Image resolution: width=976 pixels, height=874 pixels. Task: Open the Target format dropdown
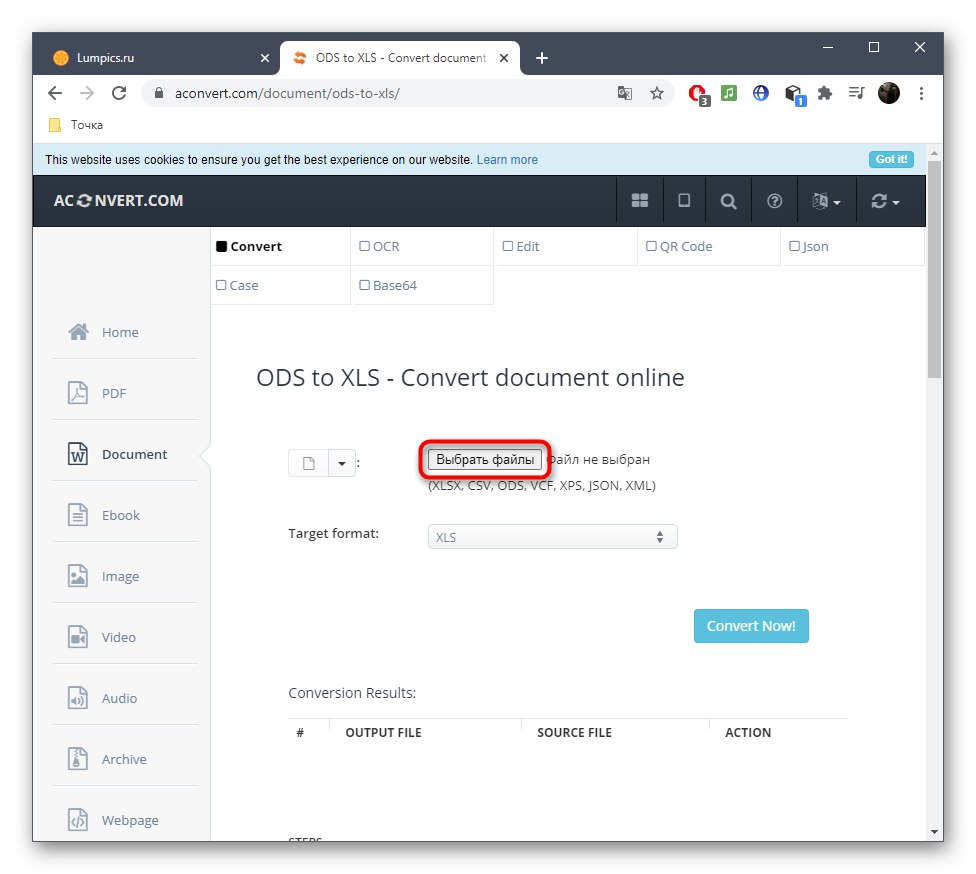(x=552, y=537)
